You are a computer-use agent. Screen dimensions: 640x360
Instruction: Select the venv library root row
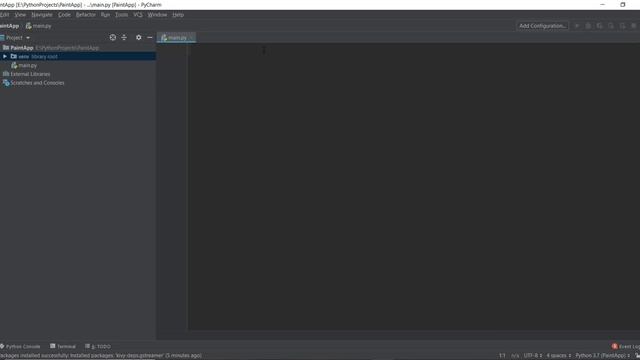(x=78, y=56)
